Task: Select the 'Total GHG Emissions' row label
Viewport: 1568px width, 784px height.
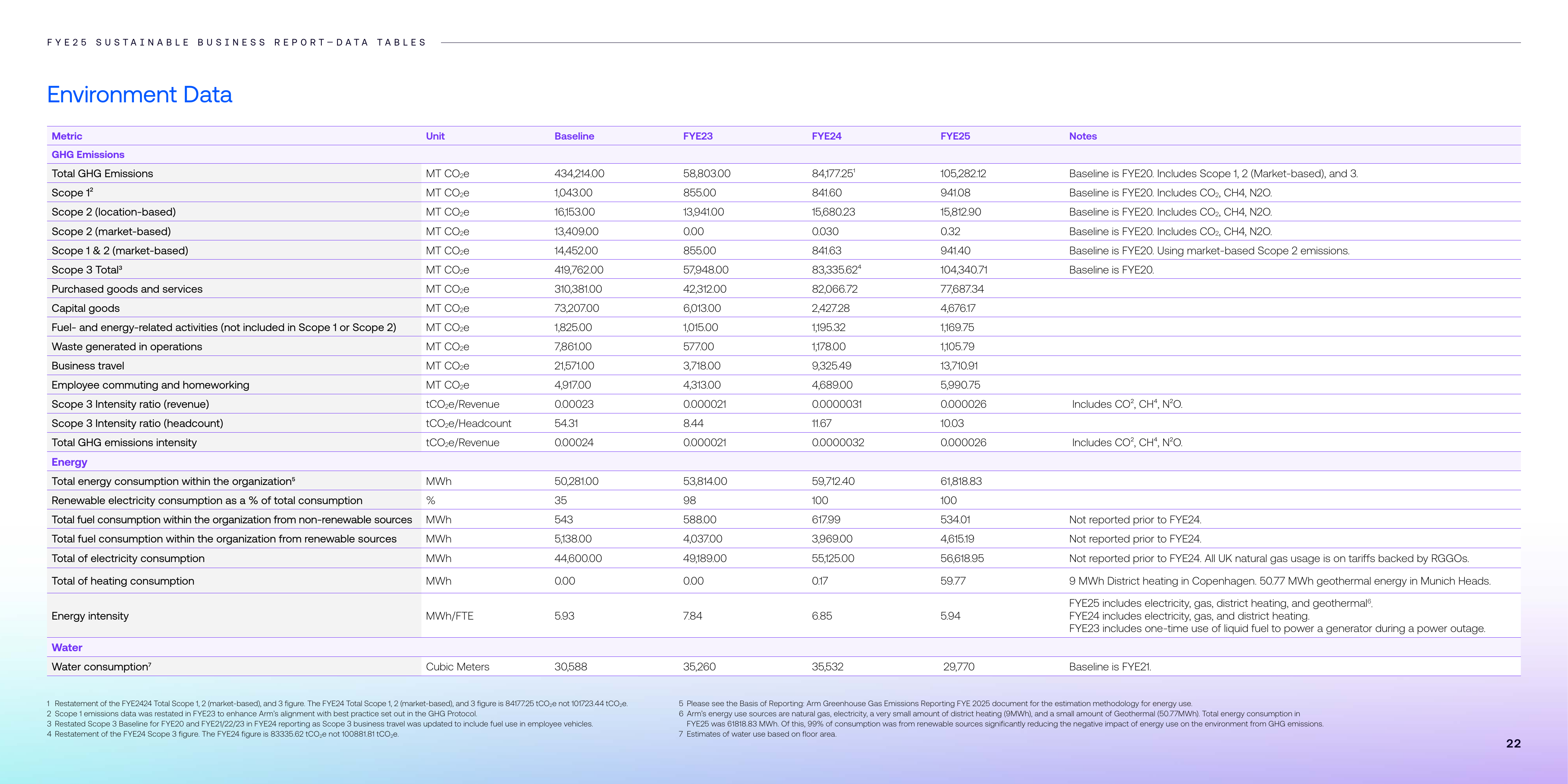Action: [102, 173]
